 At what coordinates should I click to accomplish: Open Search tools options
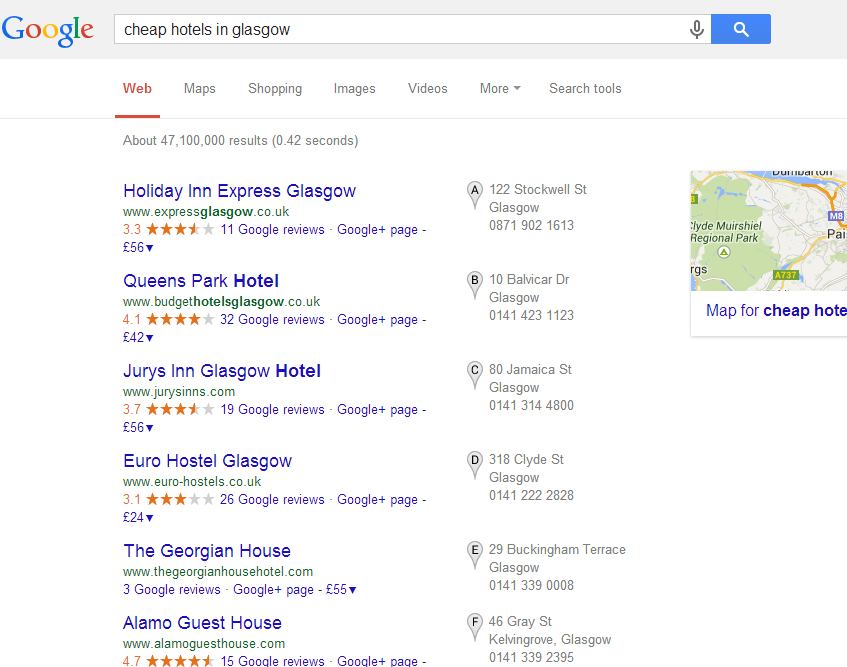585,89
